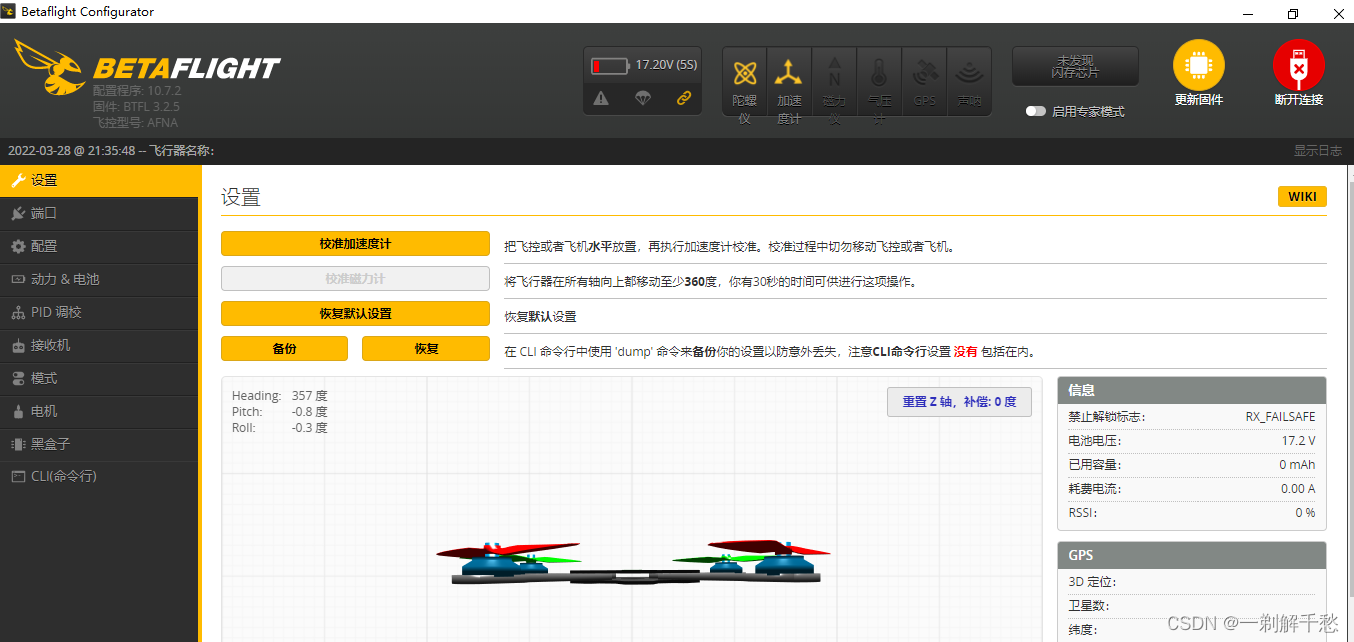Open the firmware update chip icon
This screenshot has width=1354, height=642.
[x=1198, y=66]
